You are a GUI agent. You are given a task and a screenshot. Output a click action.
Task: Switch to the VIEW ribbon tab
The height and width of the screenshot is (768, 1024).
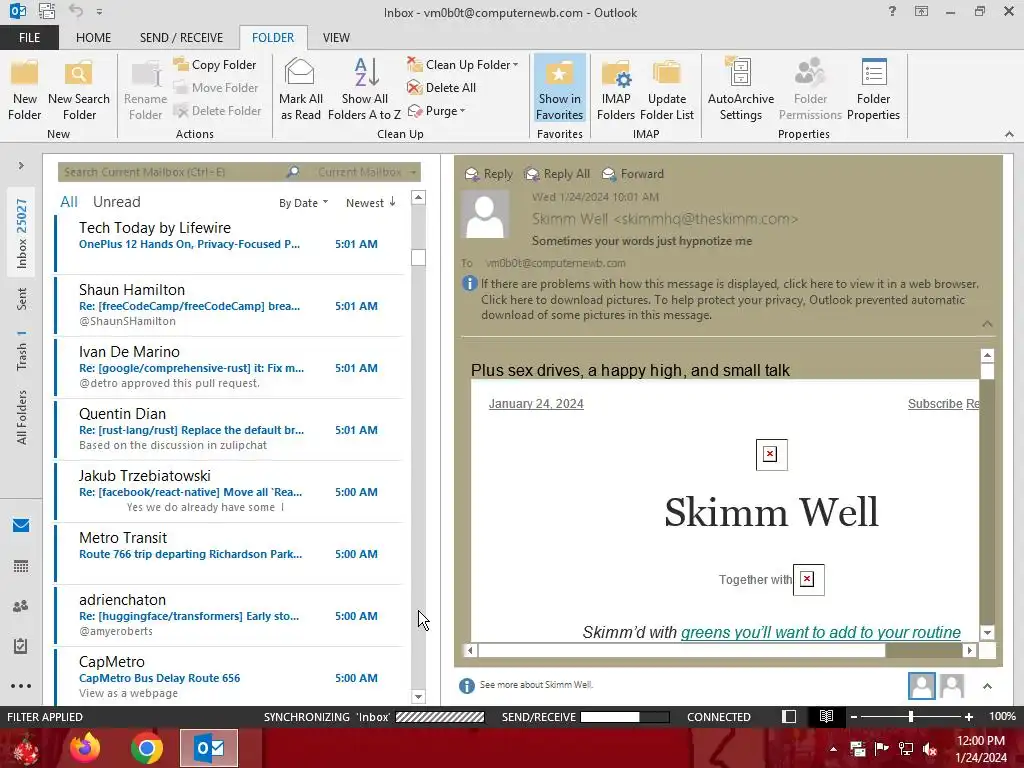click(336, 38)
